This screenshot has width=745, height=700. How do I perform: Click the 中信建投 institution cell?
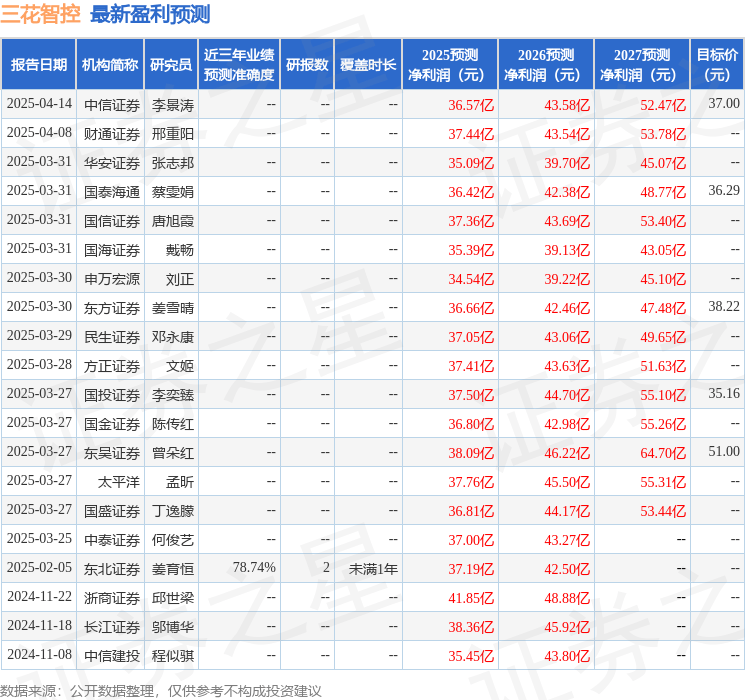[112, 656]
